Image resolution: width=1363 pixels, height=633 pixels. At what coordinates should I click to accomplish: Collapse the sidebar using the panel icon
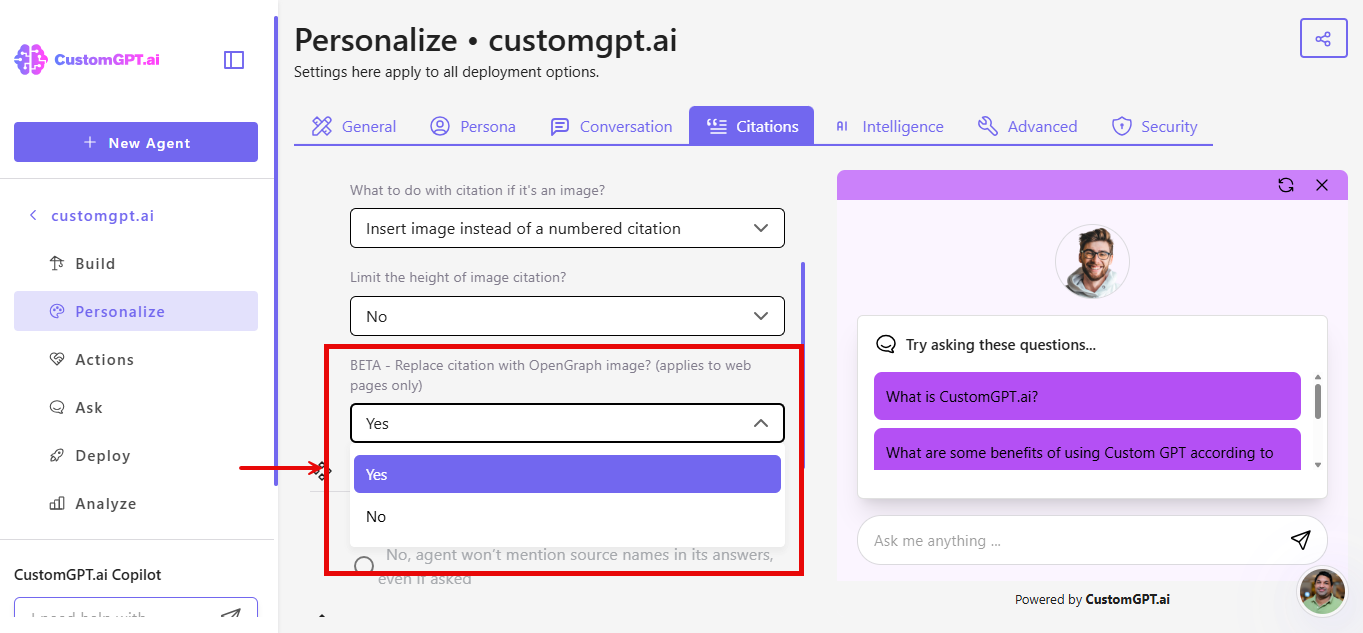click(233, 60)
